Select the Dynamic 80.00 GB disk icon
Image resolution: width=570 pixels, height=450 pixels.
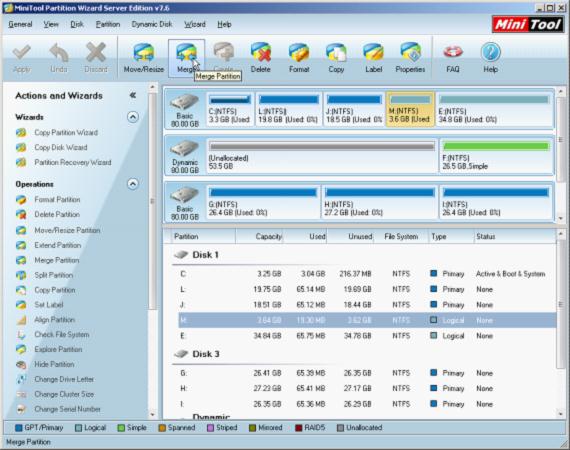[185, 149]
